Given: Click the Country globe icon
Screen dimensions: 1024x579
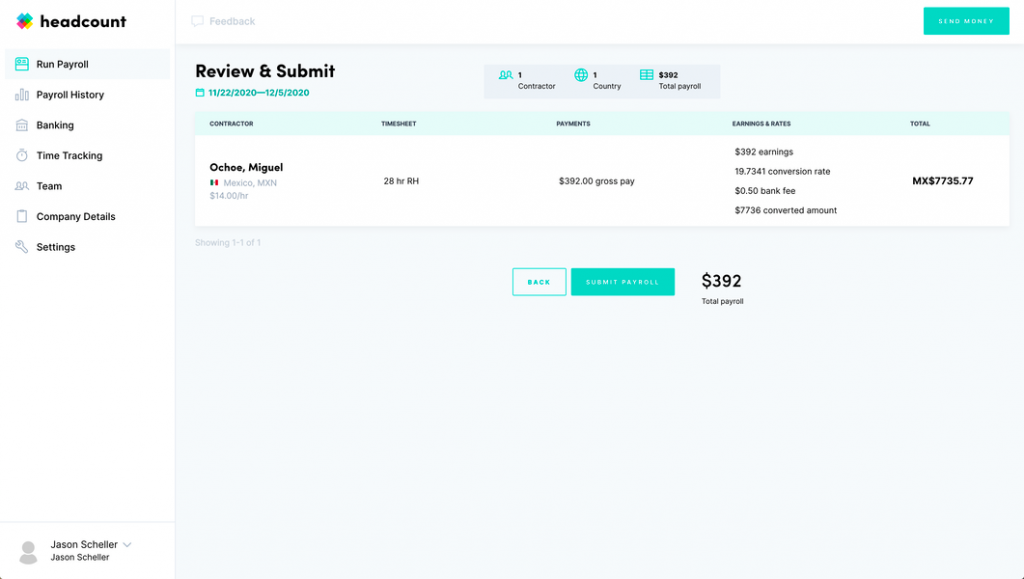Looking at the screenshot, I should click(581, 75).
